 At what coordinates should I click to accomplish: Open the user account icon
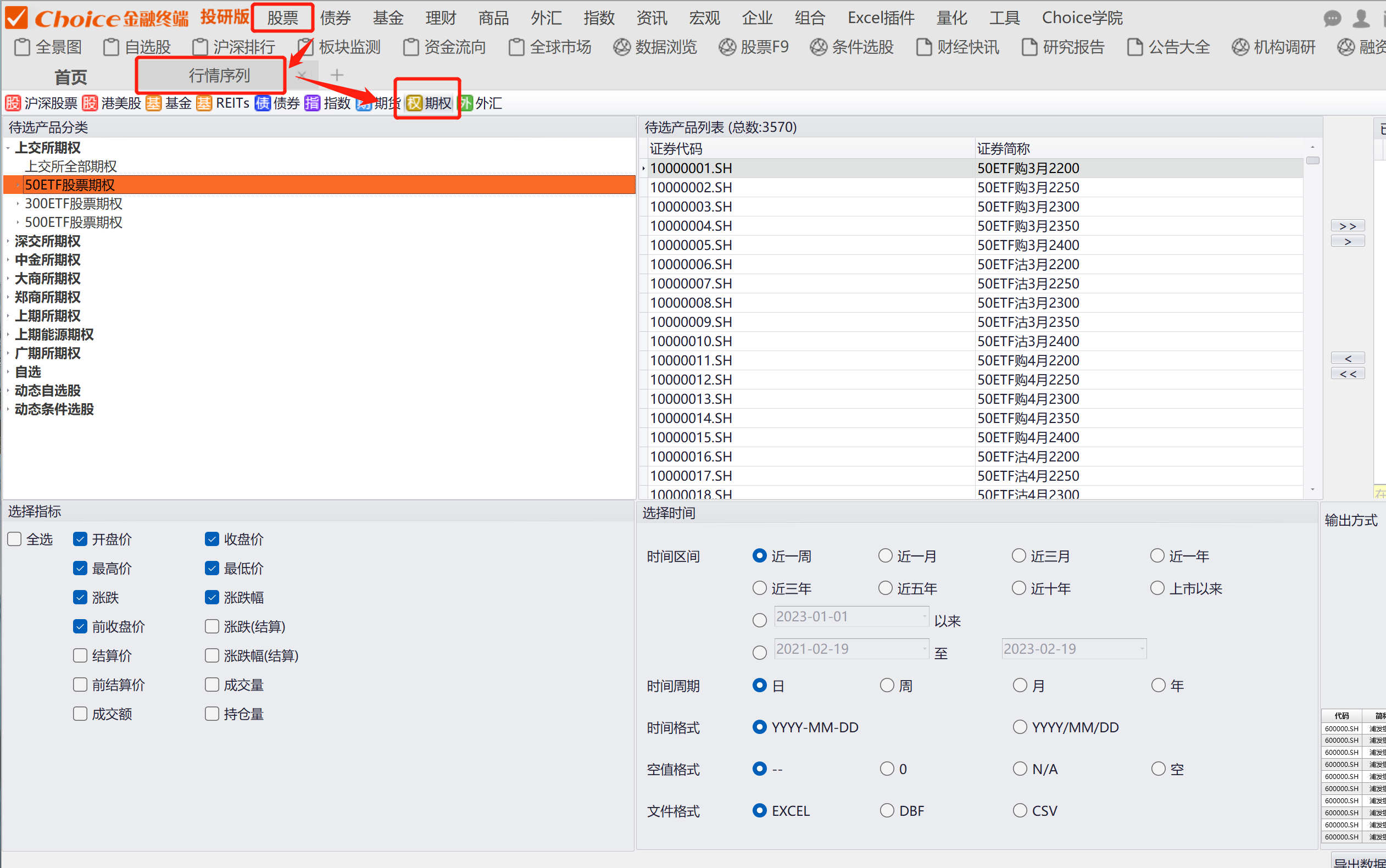coord(1361,19)
